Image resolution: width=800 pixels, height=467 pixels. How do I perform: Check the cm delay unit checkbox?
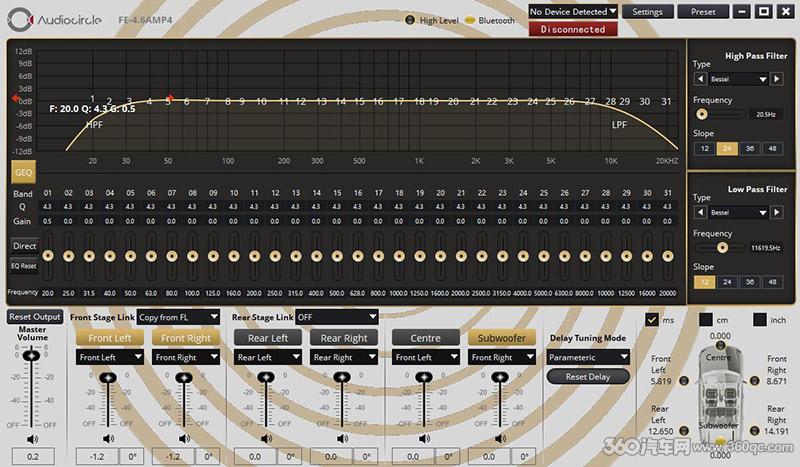click(x=706, y=319)
